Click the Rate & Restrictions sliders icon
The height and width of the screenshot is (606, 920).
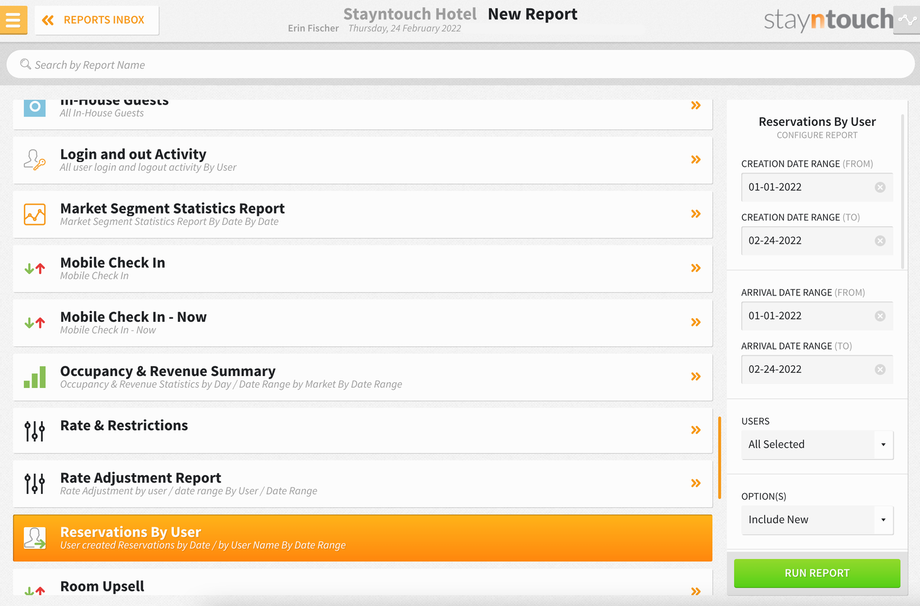pyautogui.click(x=35, y=431)
